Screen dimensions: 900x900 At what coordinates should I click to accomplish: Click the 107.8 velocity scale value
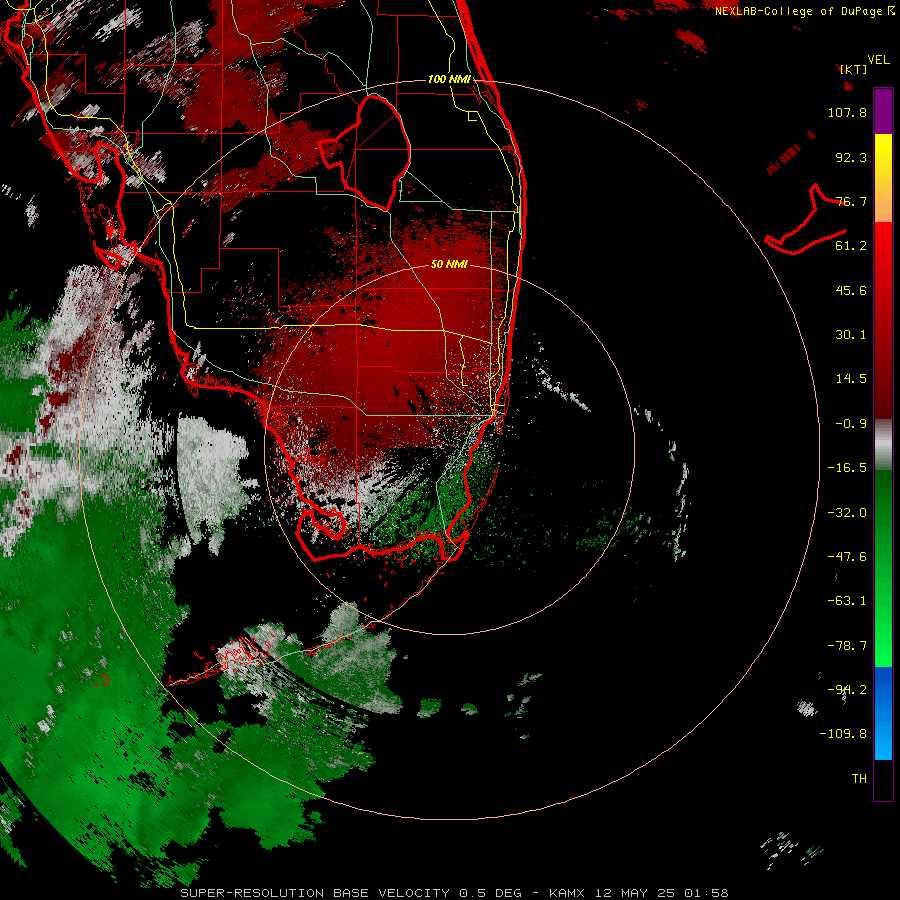[847, 112]
